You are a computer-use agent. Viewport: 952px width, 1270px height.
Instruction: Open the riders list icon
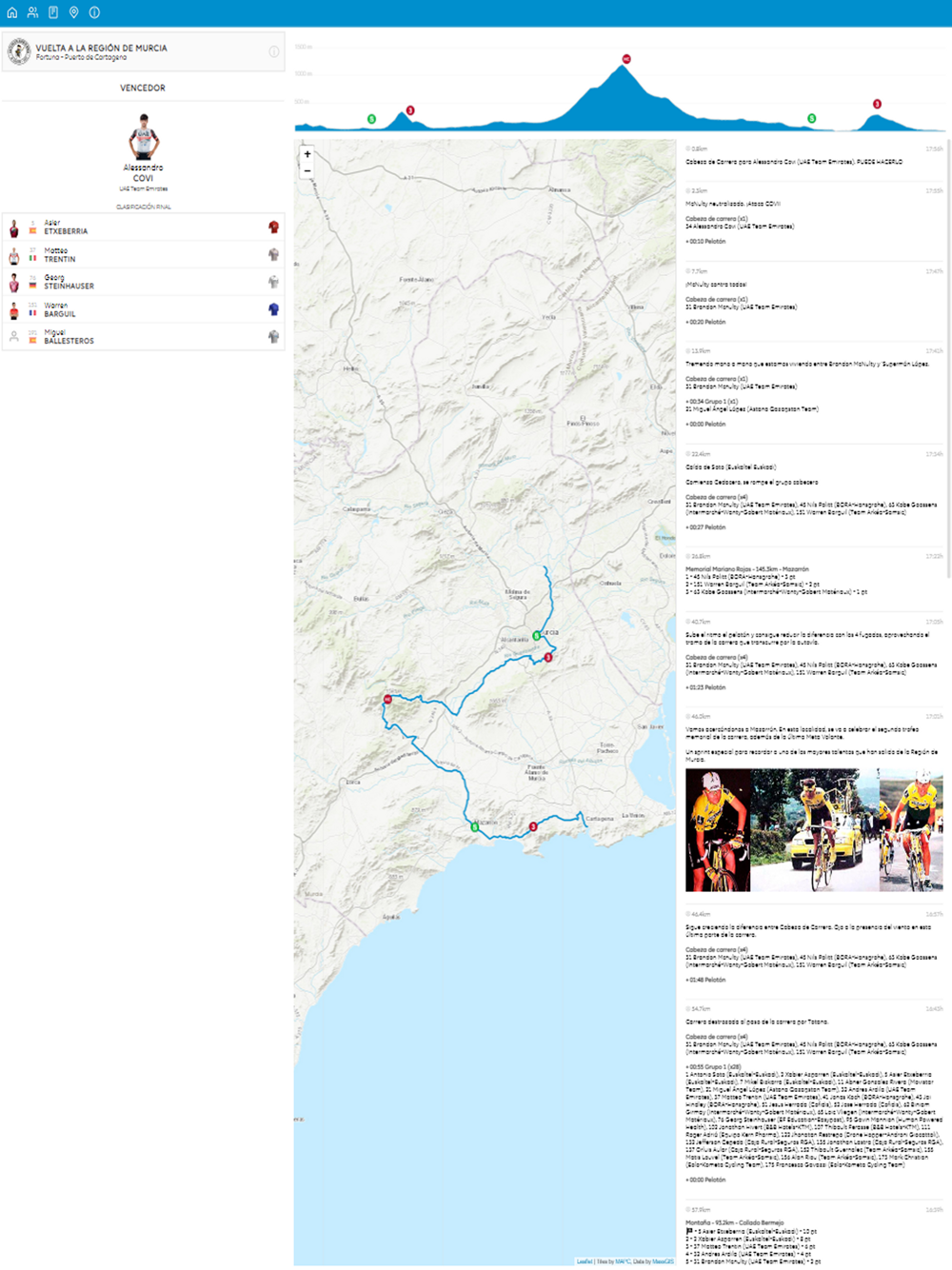coord(32,12)
